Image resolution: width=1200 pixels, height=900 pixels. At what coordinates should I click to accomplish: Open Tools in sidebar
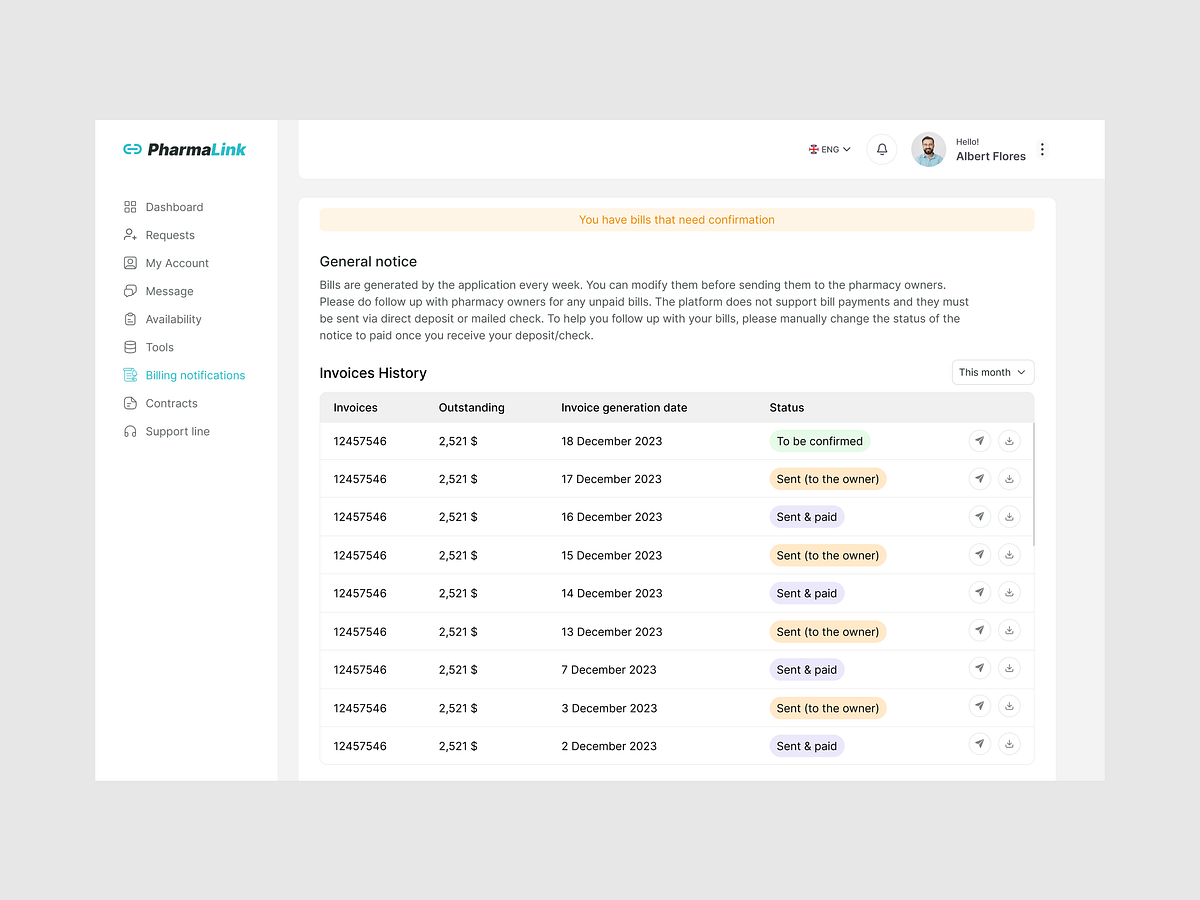pos(148,347)
